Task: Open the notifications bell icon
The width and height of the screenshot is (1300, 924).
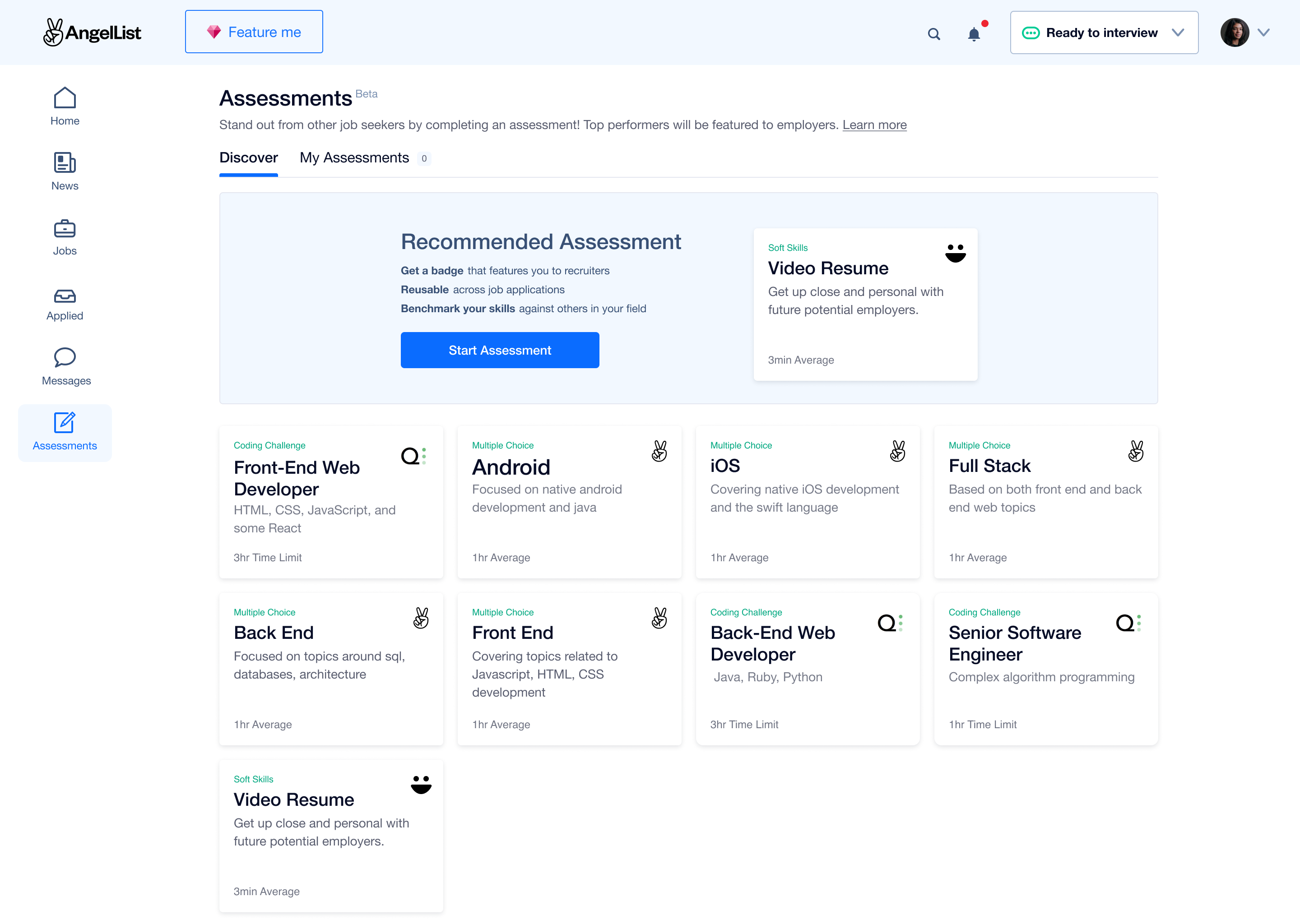Action: (974, 34)
